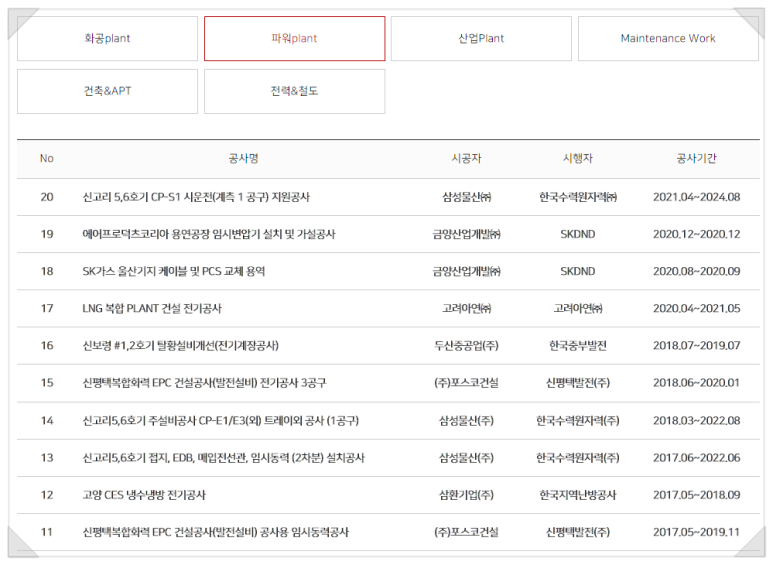The image size is (773, 565).
Task: Click contractor 고려아연㈜ in 시공자 column
Action: tap(466, 309)
